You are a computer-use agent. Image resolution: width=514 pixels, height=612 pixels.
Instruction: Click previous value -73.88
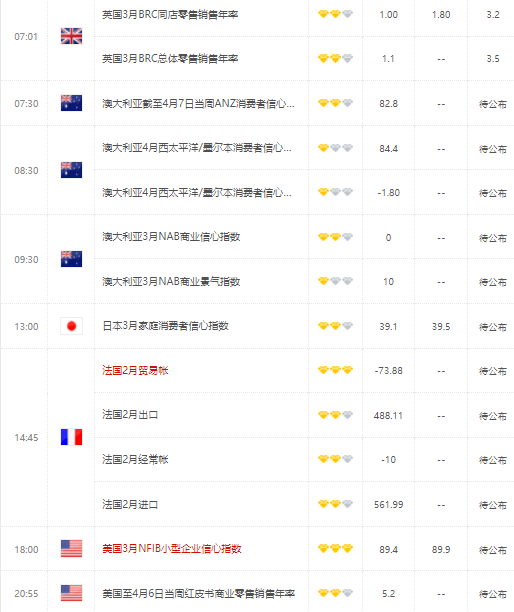[x=388, y=370]
